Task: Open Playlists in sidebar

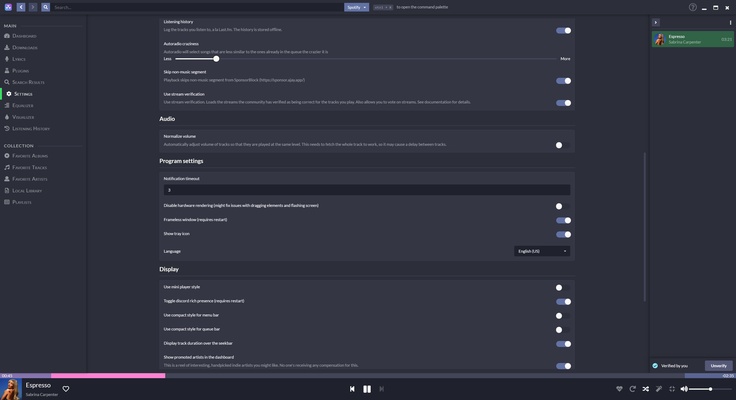Action: [x=22, y=202]
